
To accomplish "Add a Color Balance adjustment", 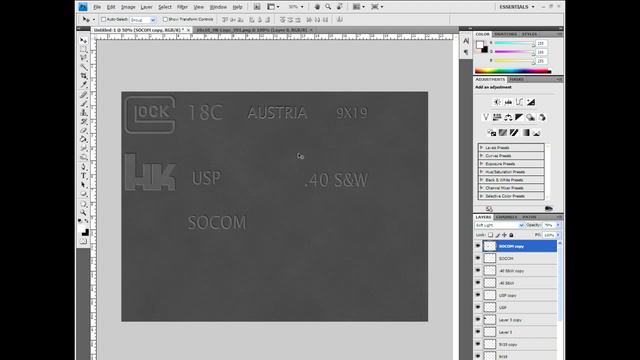I will click(x=508, y=118).
